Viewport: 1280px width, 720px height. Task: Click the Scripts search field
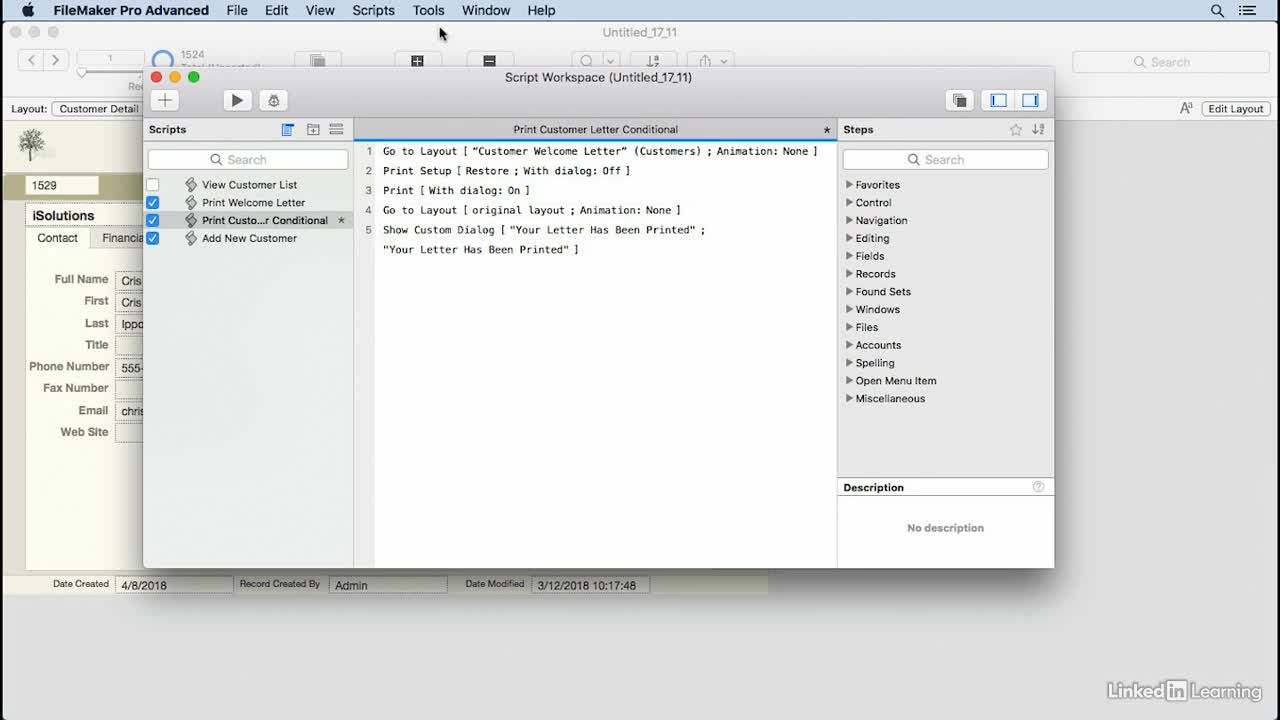(248, 160)
